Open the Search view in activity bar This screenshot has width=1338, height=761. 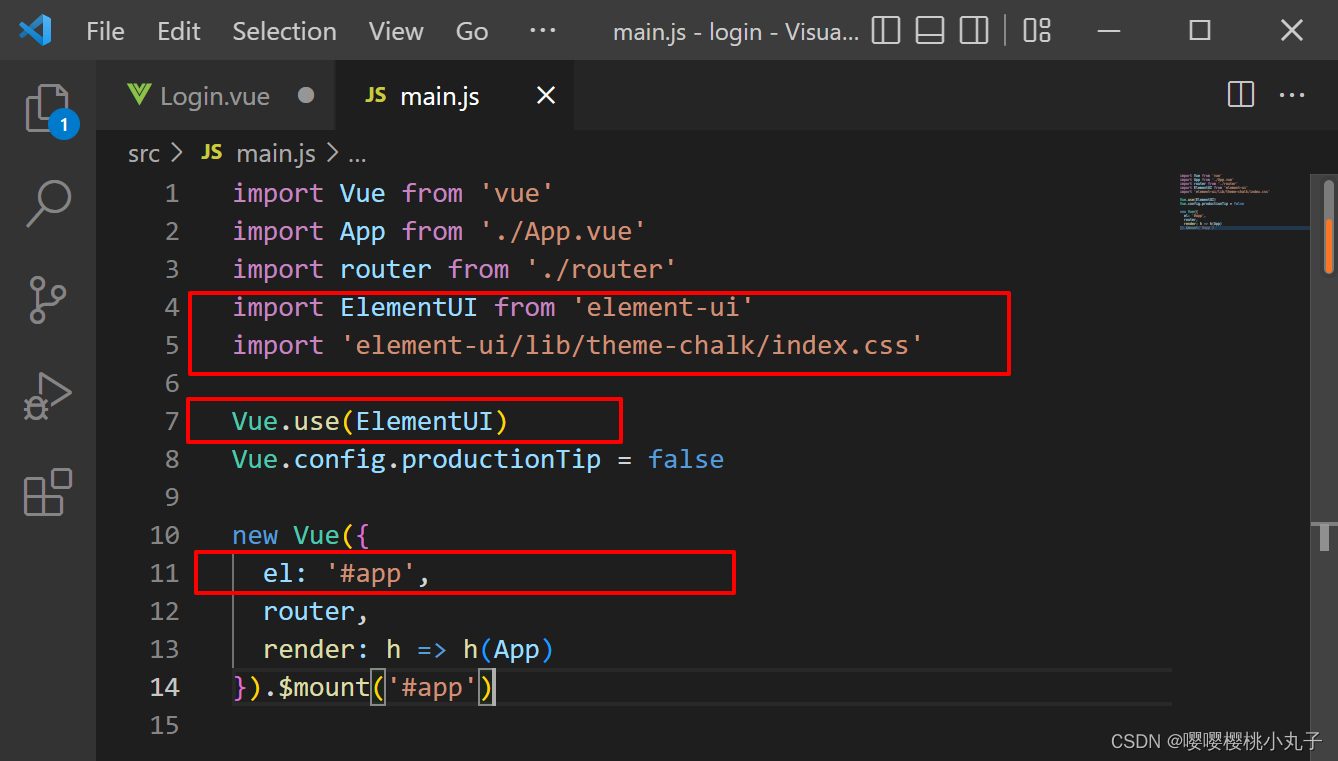coord(48,204)
